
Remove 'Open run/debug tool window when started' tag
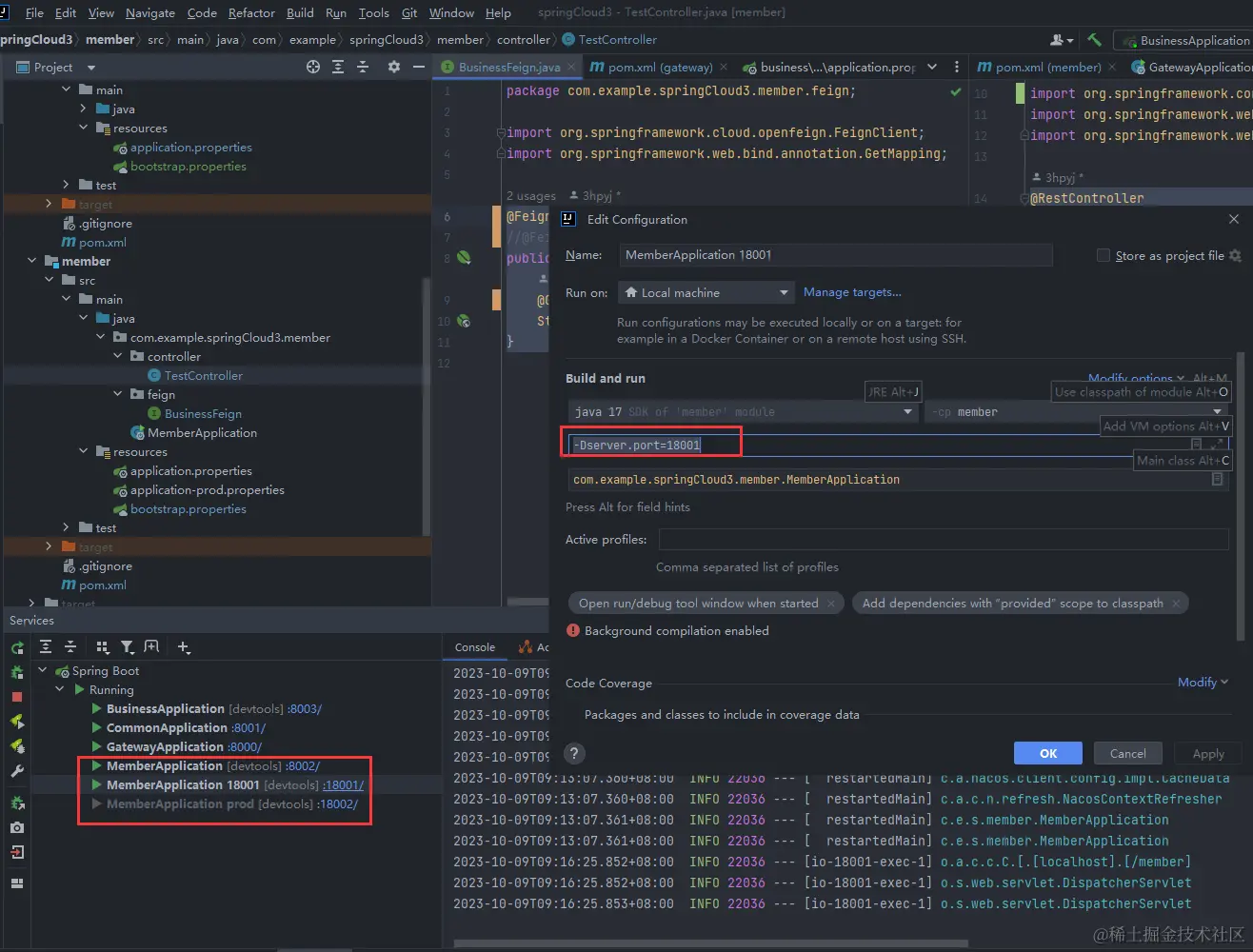tap(831, 604)
